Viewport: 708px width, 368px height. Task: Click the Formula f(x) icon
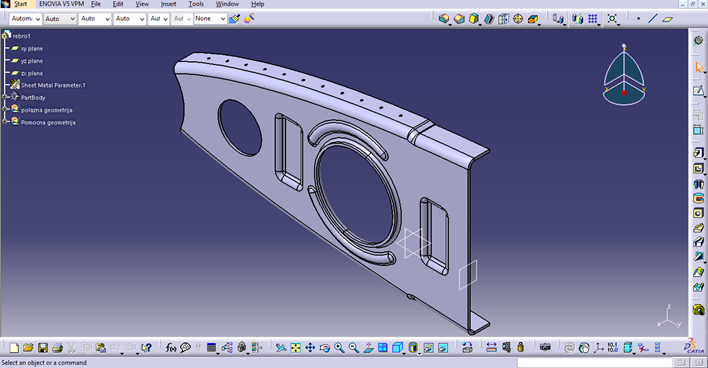(170, 348)
